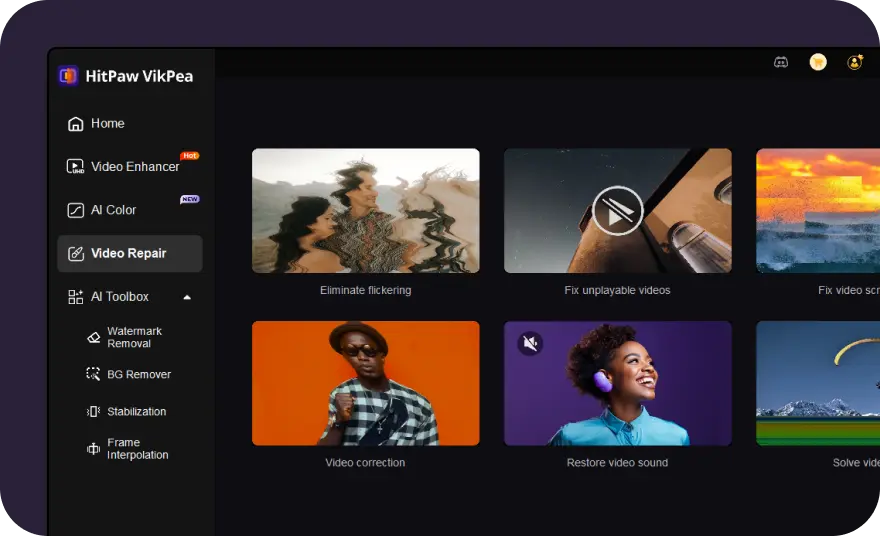Click the play circle on unplayable videos thumbnail
This screenshot has height=536, width=880.
[617, 211]
